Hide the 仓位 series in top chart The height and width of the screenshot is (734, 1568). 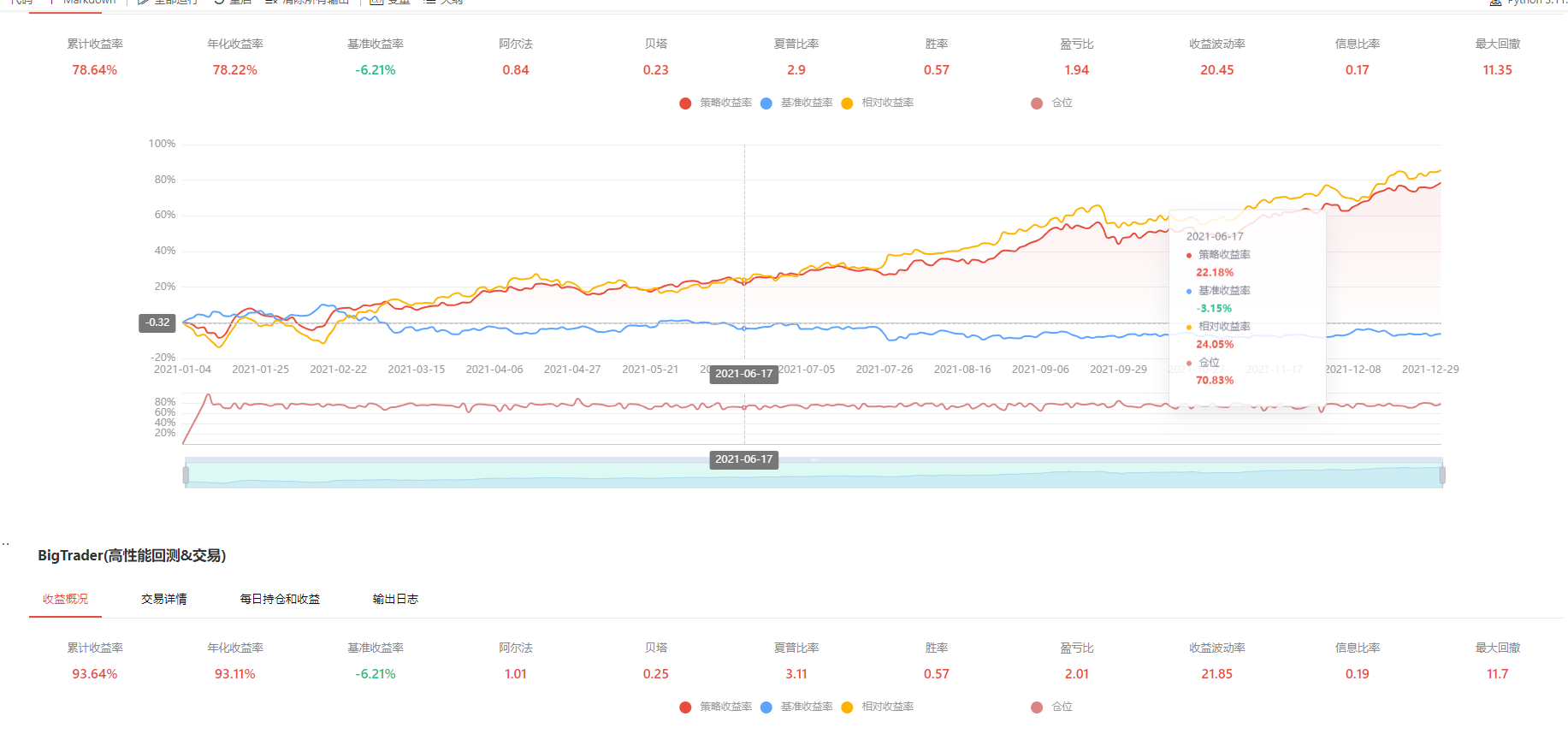pyautogui.click(x=1052, y=103)
